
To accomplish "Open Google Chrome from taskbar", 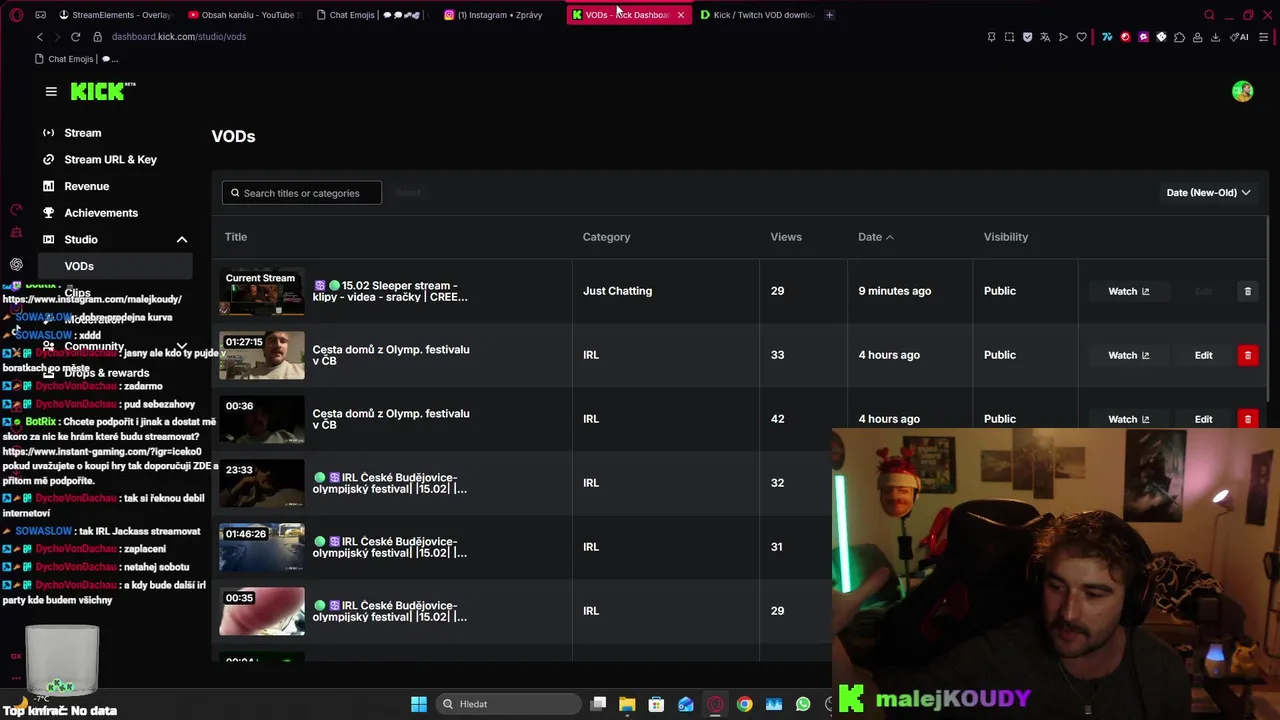I will (744, 704).
